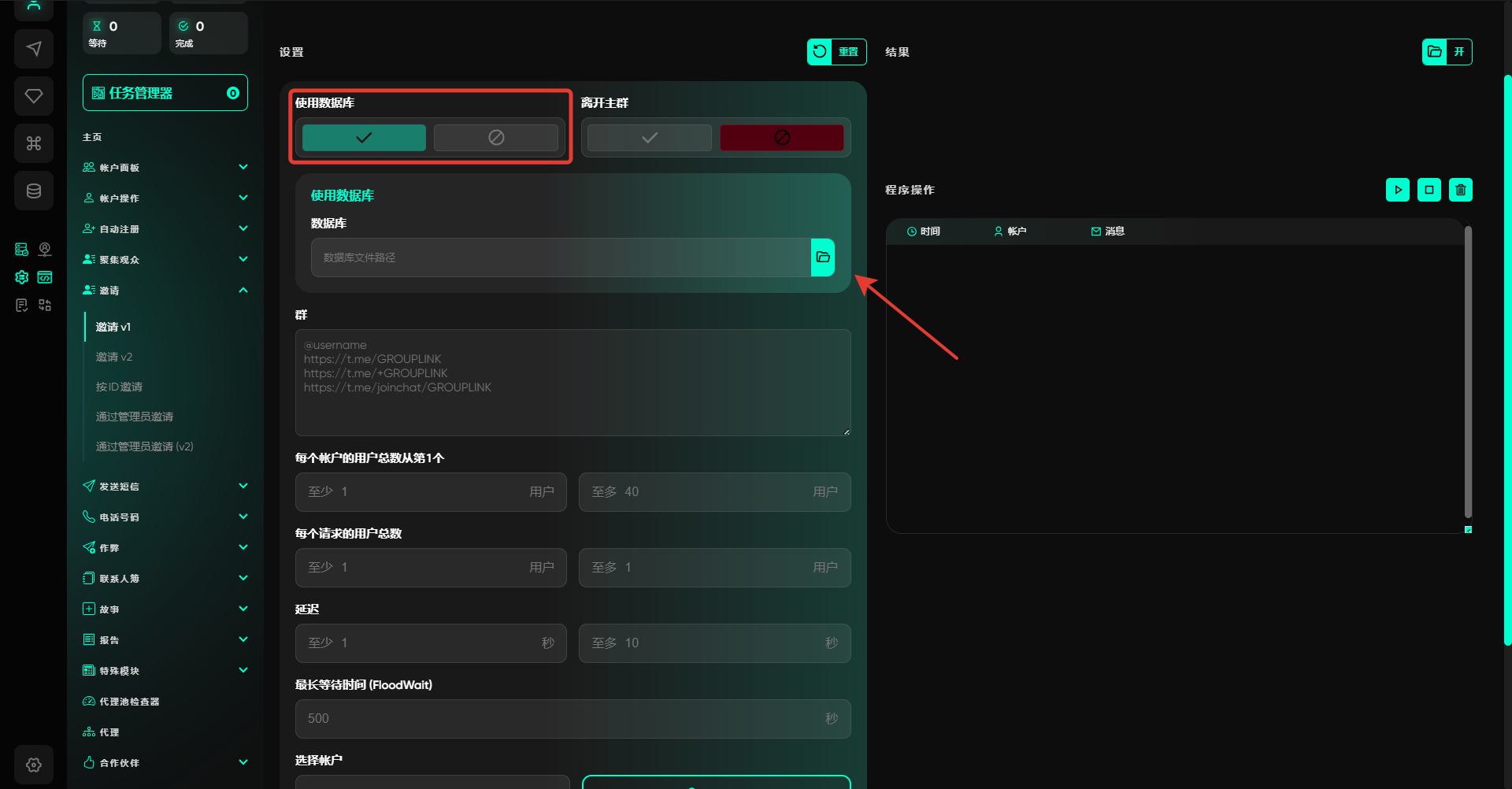Screen dimensions: 1512x789
Task: Clear program log with trash icon
Action: (x=1460, y=190)
